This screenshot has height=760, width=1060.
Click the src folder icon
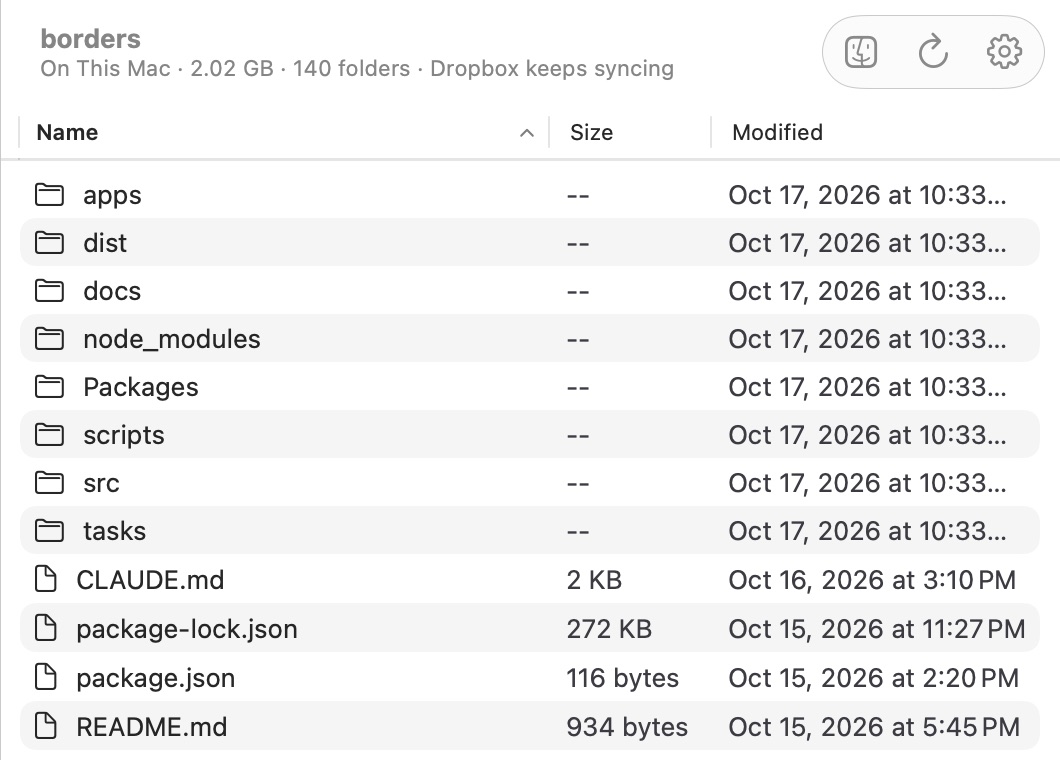49,483
